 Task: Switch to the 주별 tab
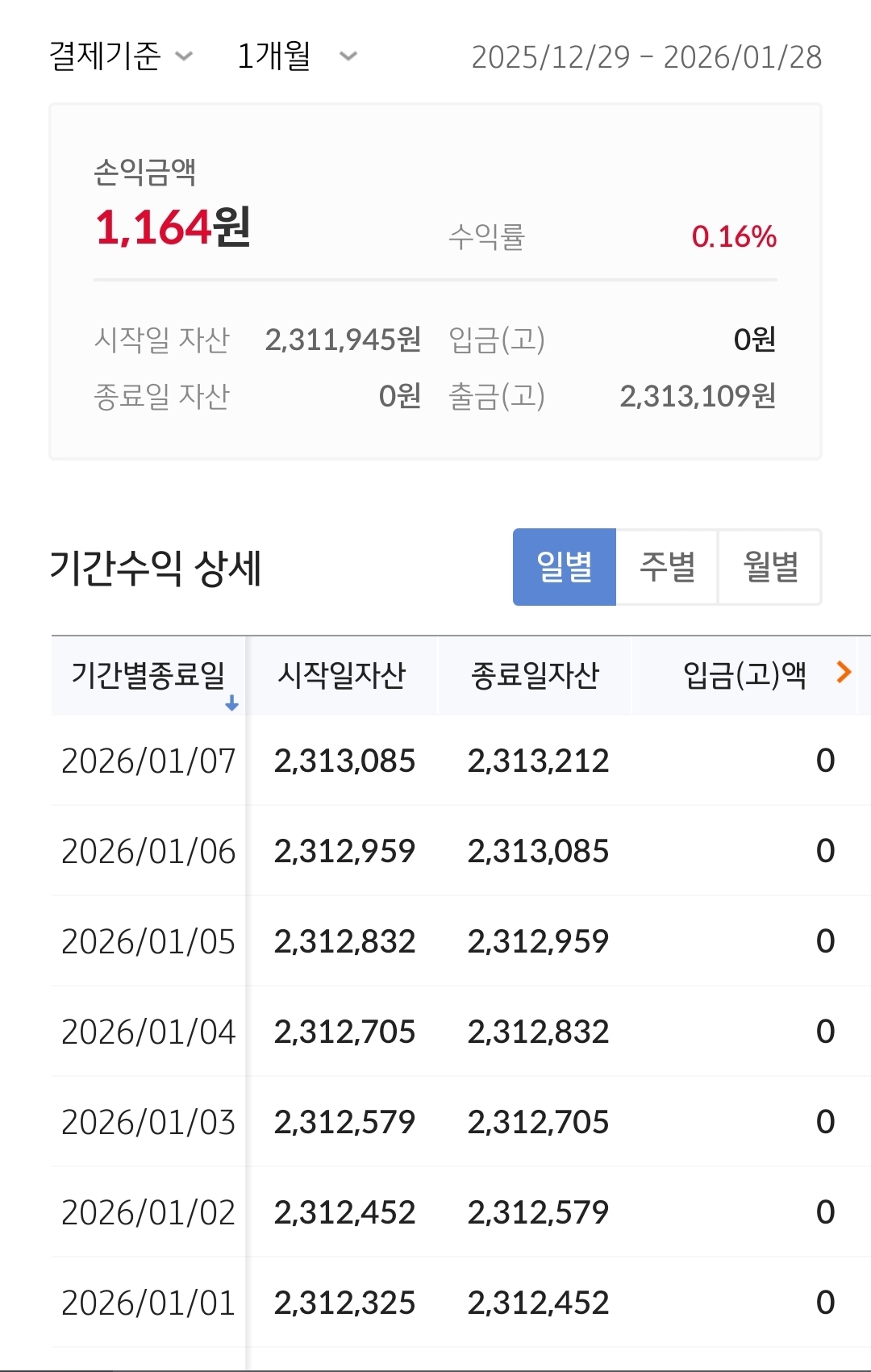point(667,567)
